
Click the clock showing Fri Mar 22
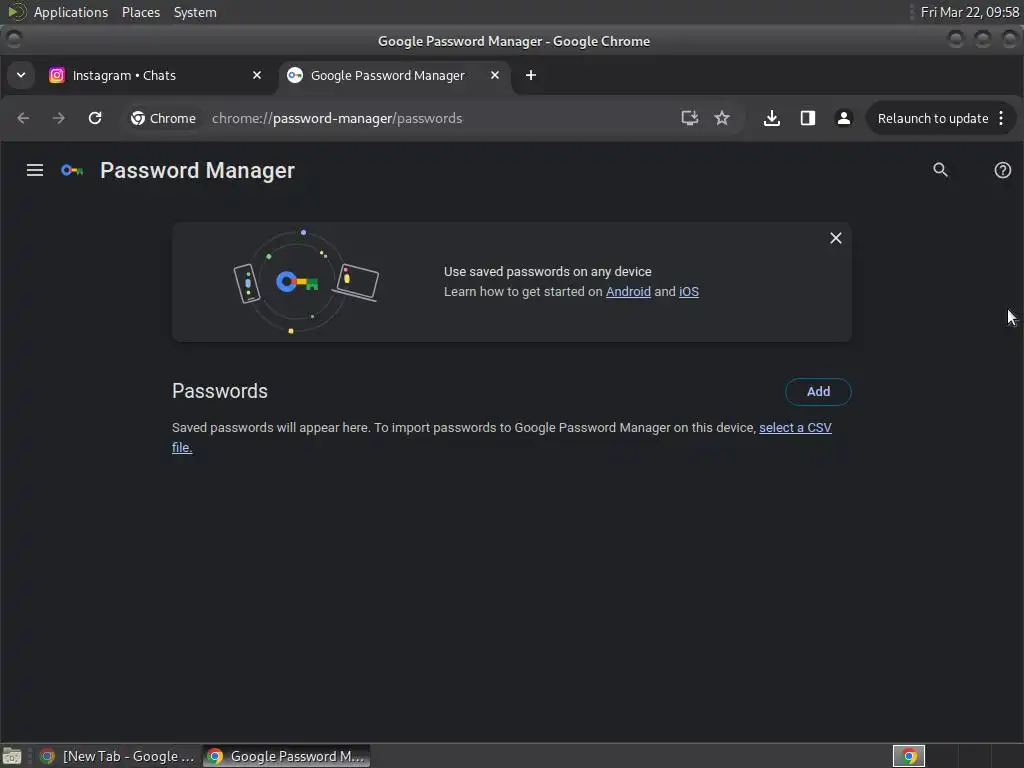click(970, 12)
